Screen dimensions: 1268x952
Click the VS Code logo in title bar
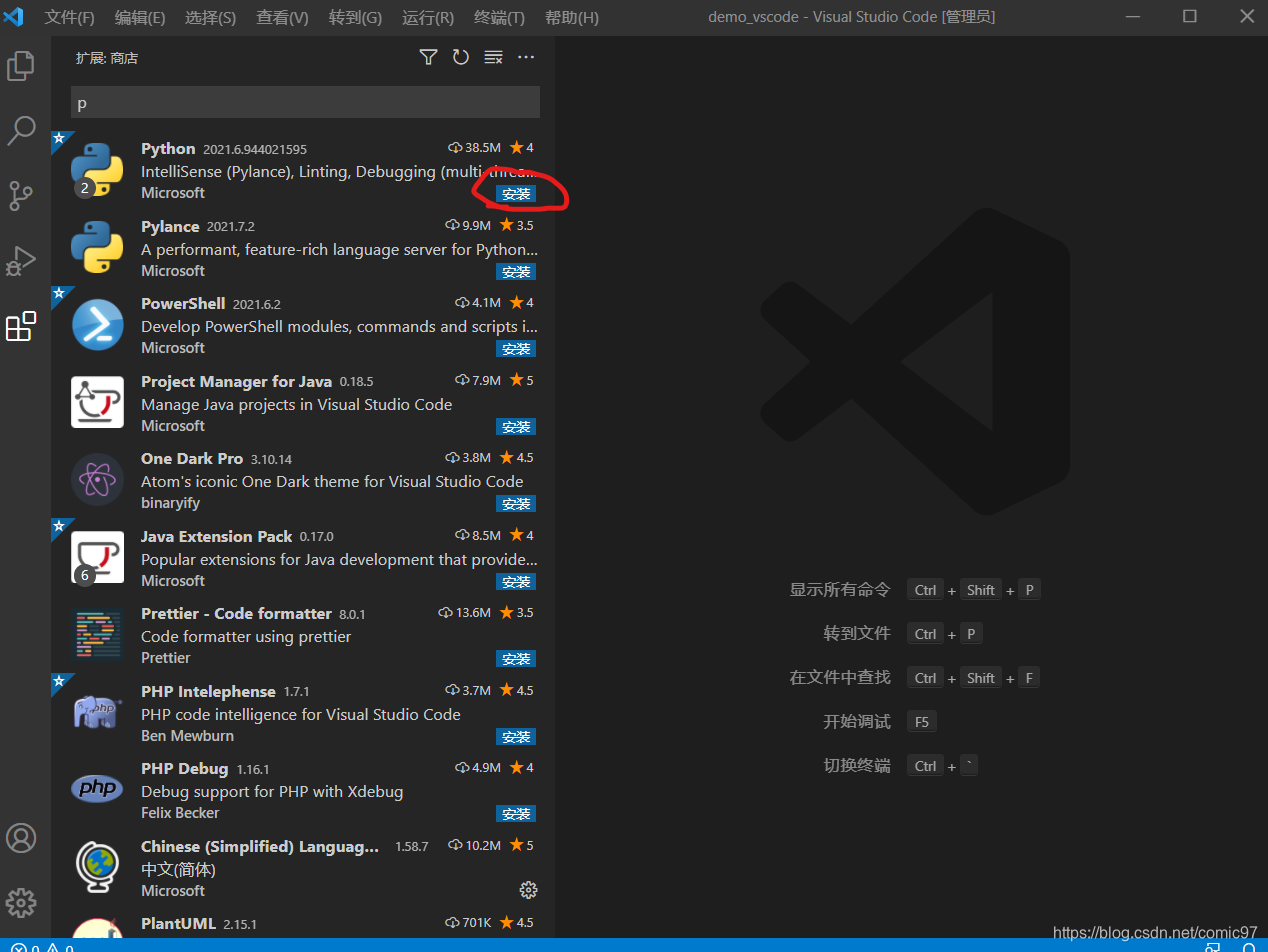[x=14, y=17]
